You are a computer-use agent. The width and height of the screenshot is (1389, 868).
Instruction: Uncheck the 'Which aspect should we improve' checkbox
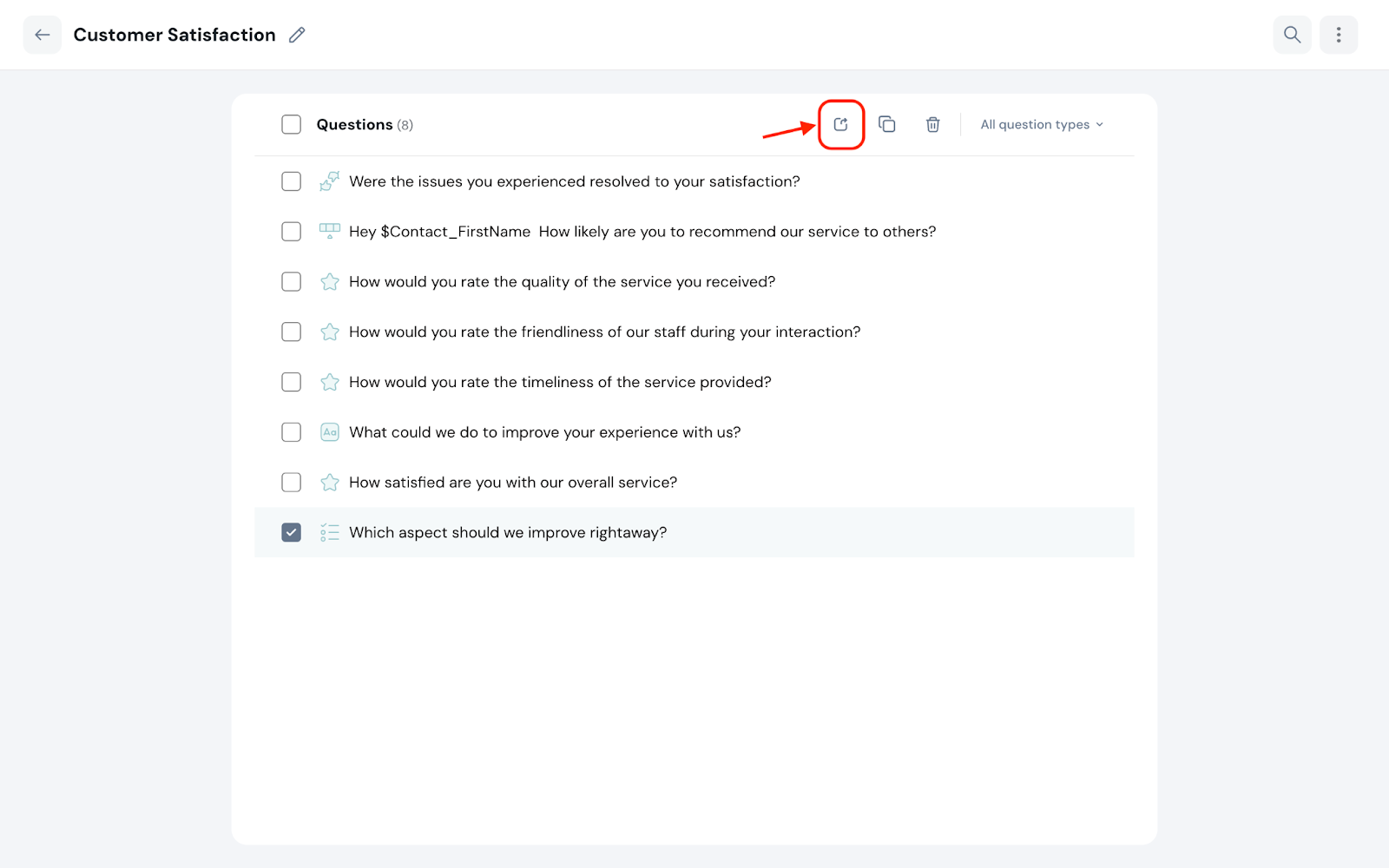pos(292,533)
